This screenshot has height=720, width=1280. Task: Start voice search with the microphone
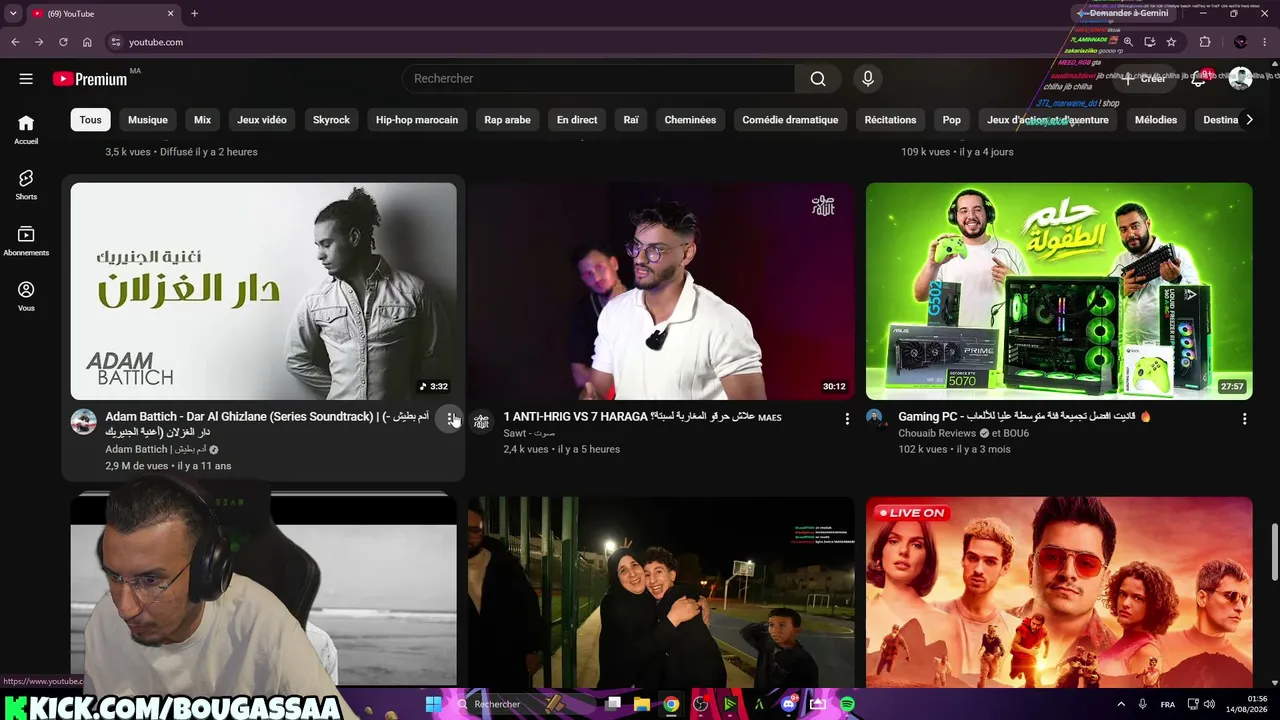868,79
